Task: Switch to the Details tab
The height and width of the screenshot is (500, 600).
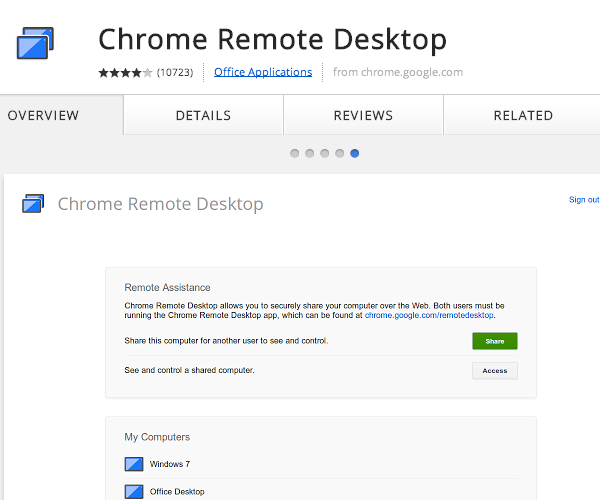Action: click(203, 115)
